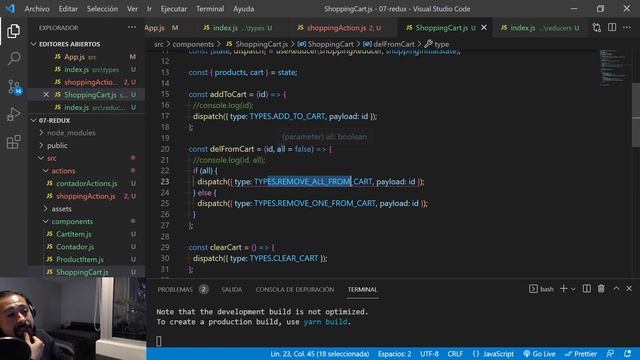Create a new terminal with plus icon
The width and height of the screenshot is (640, 360).
(x=563, y=289)
